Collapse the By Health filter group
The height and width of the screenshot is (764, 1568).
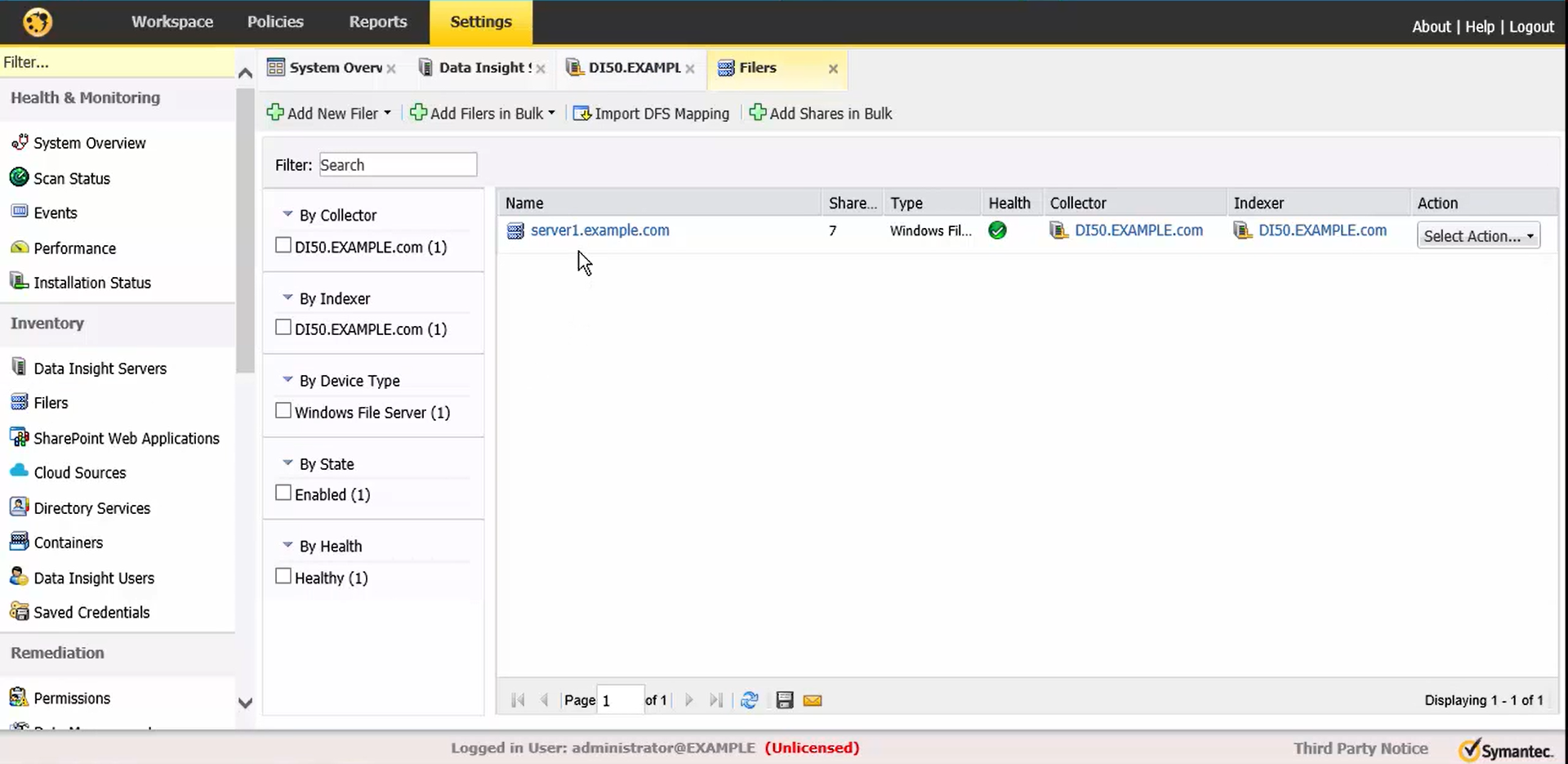[287, 545]
